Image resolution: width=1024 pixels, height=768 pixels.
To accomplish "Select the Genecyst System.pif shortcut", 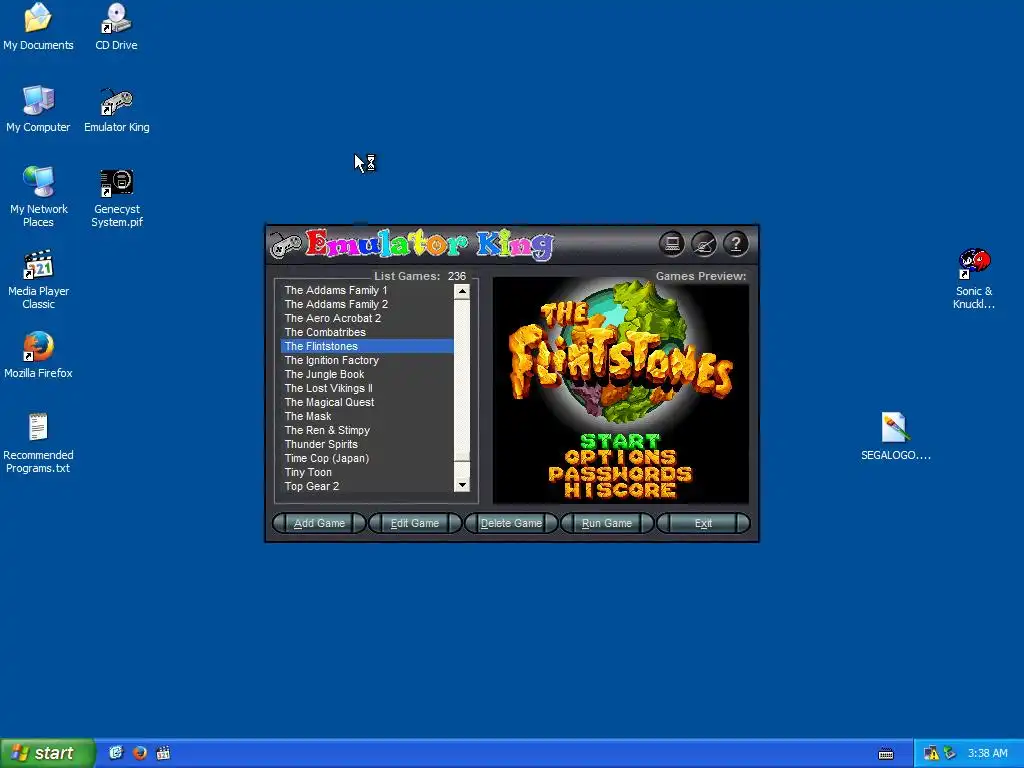I will point(116,197).
